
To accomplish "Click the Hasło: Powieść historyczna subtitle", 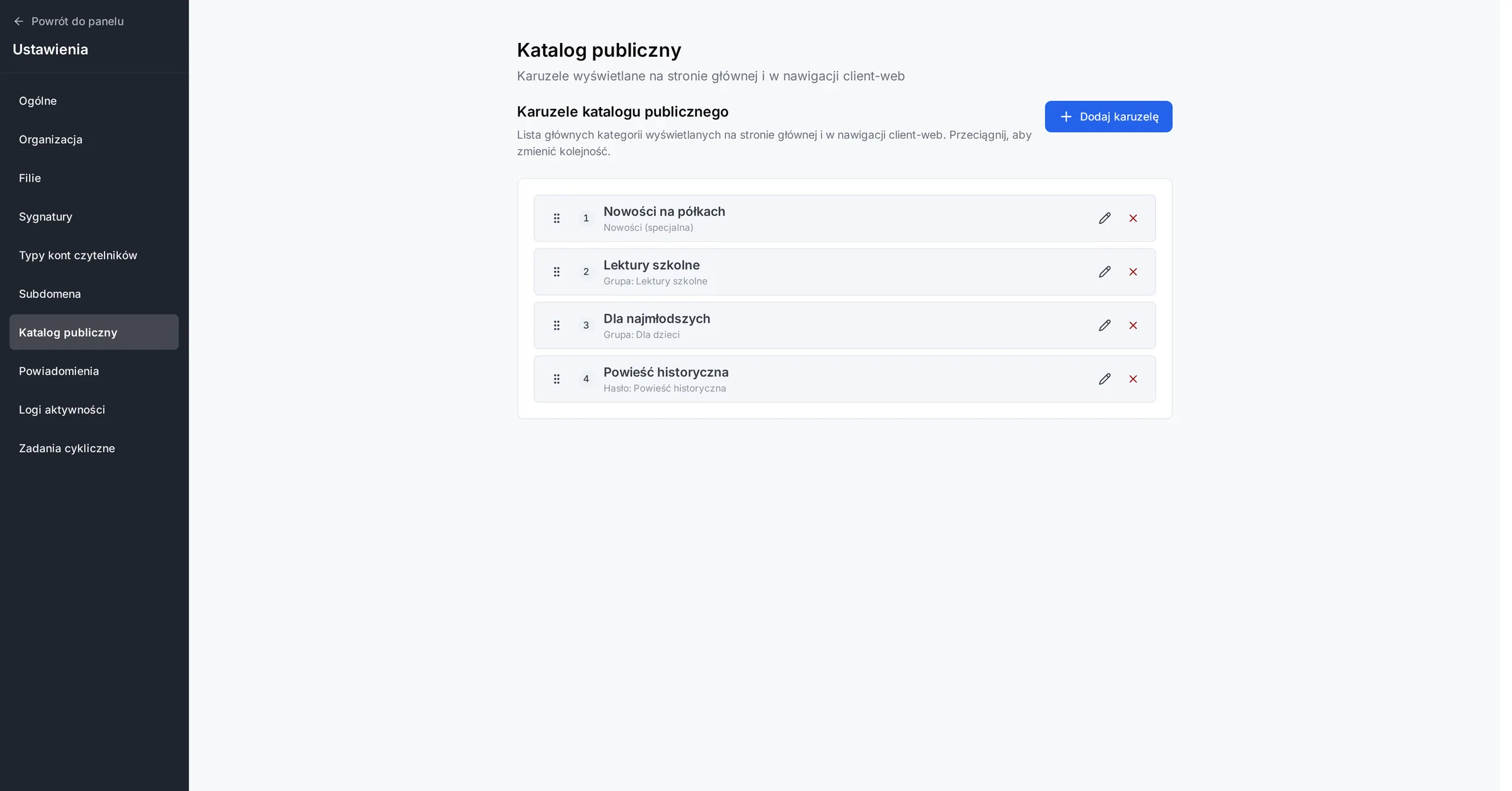I will 665,388.
